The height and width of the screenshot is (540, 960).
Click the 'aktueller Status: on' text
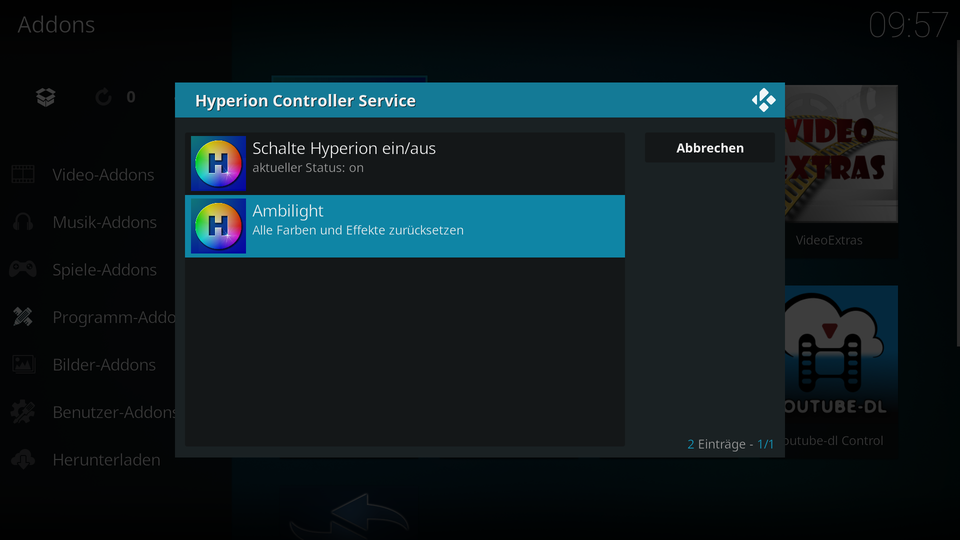[x=308, y=168]
